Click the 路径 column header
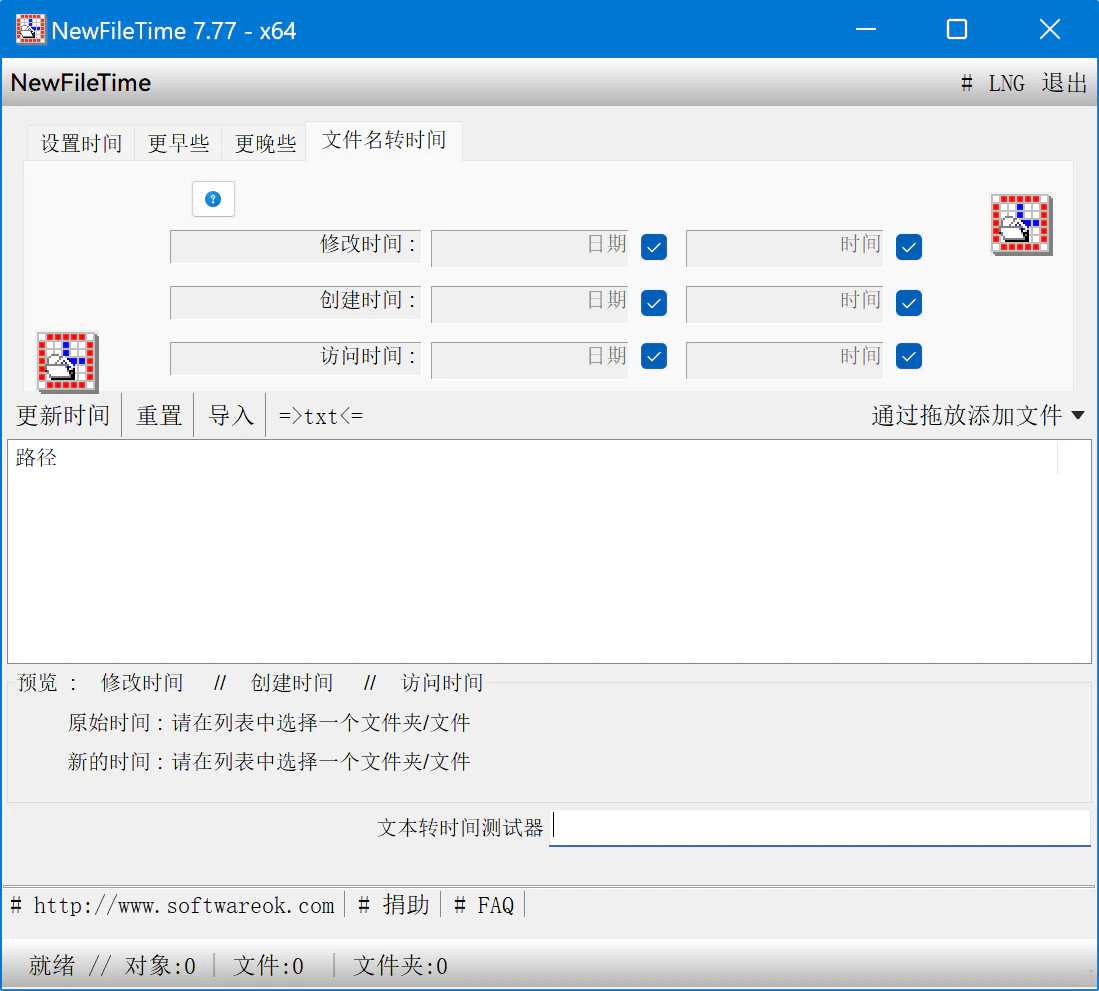1099x991 pixels. point(533,458)
